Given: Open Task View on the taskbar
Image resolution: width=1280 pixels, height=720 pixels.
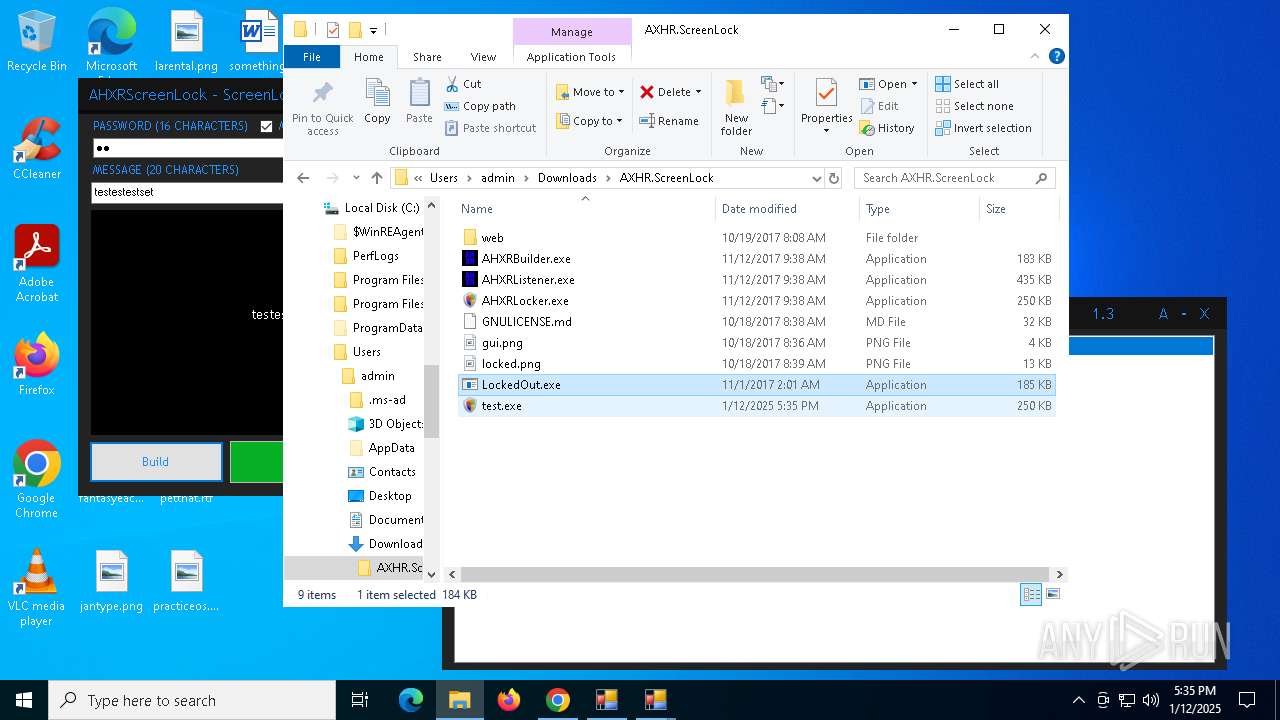Looking at the screenshot, I should coord(360,700).
